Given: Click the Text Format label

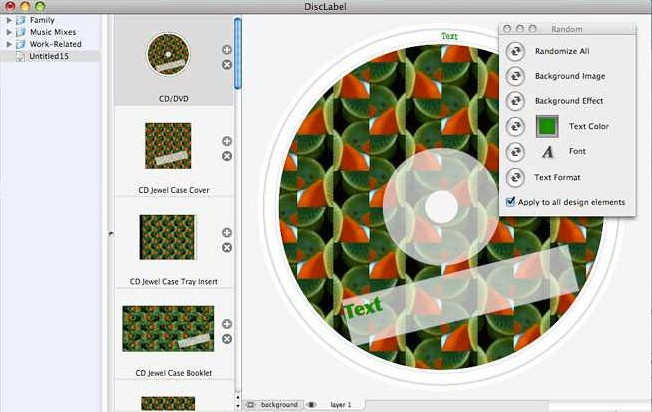Looking at the screenshot, I should pos(557,177).
